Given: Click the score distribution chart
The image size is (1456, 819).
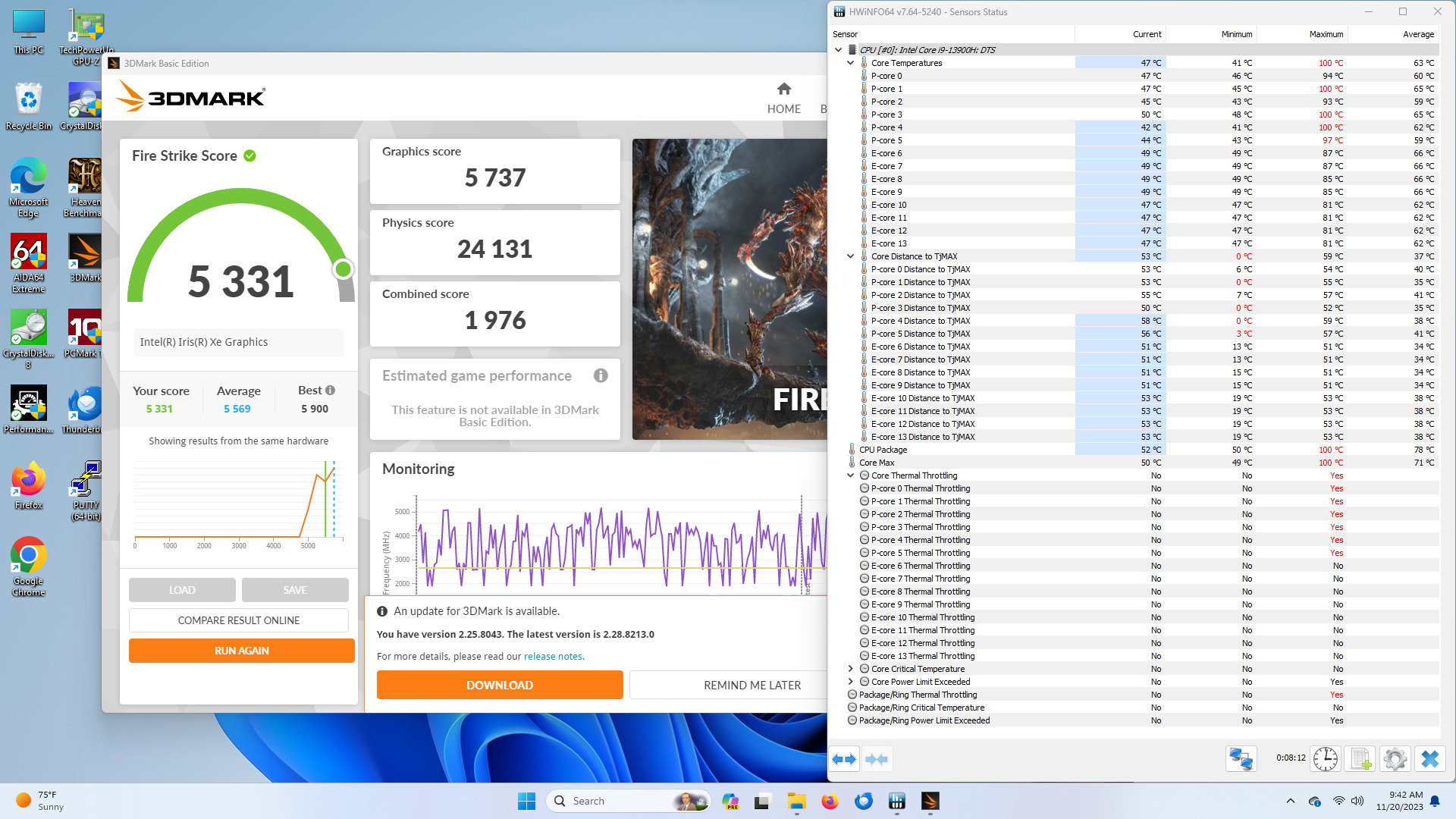Looking at the screenshot, I should click(239, 503).
